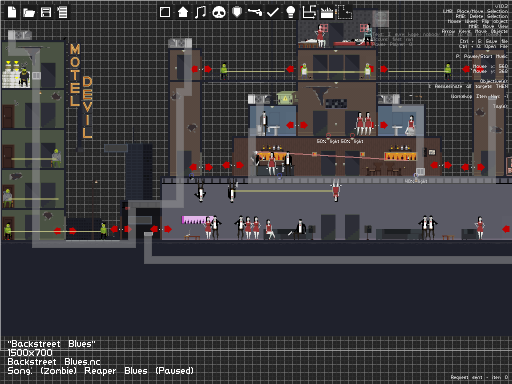Select the speaker stand right of the lobby doors

tap(368, 232)
